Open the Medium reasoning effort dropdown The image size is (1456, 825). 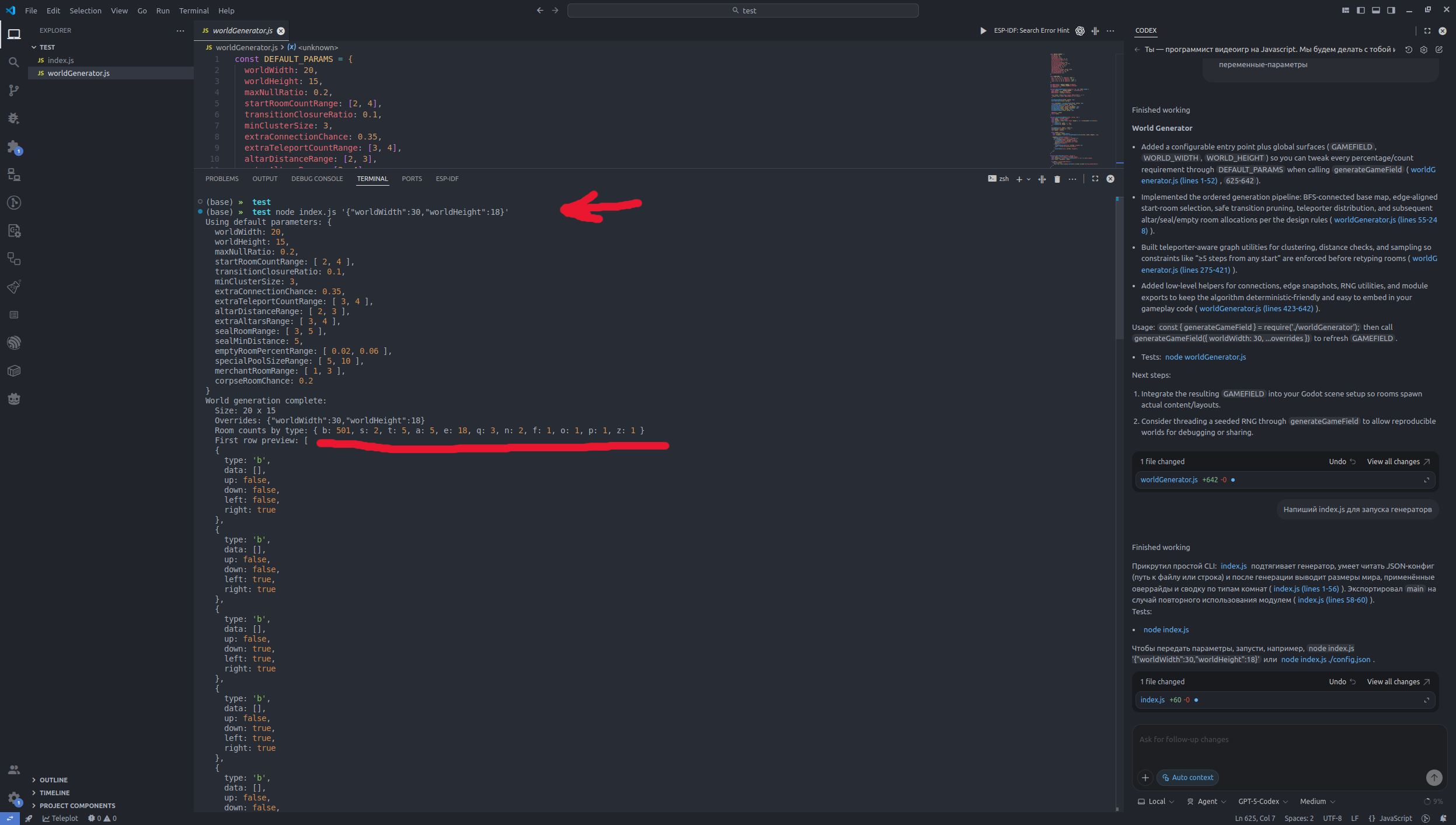pyautogui.click(x=1317, y=802)
